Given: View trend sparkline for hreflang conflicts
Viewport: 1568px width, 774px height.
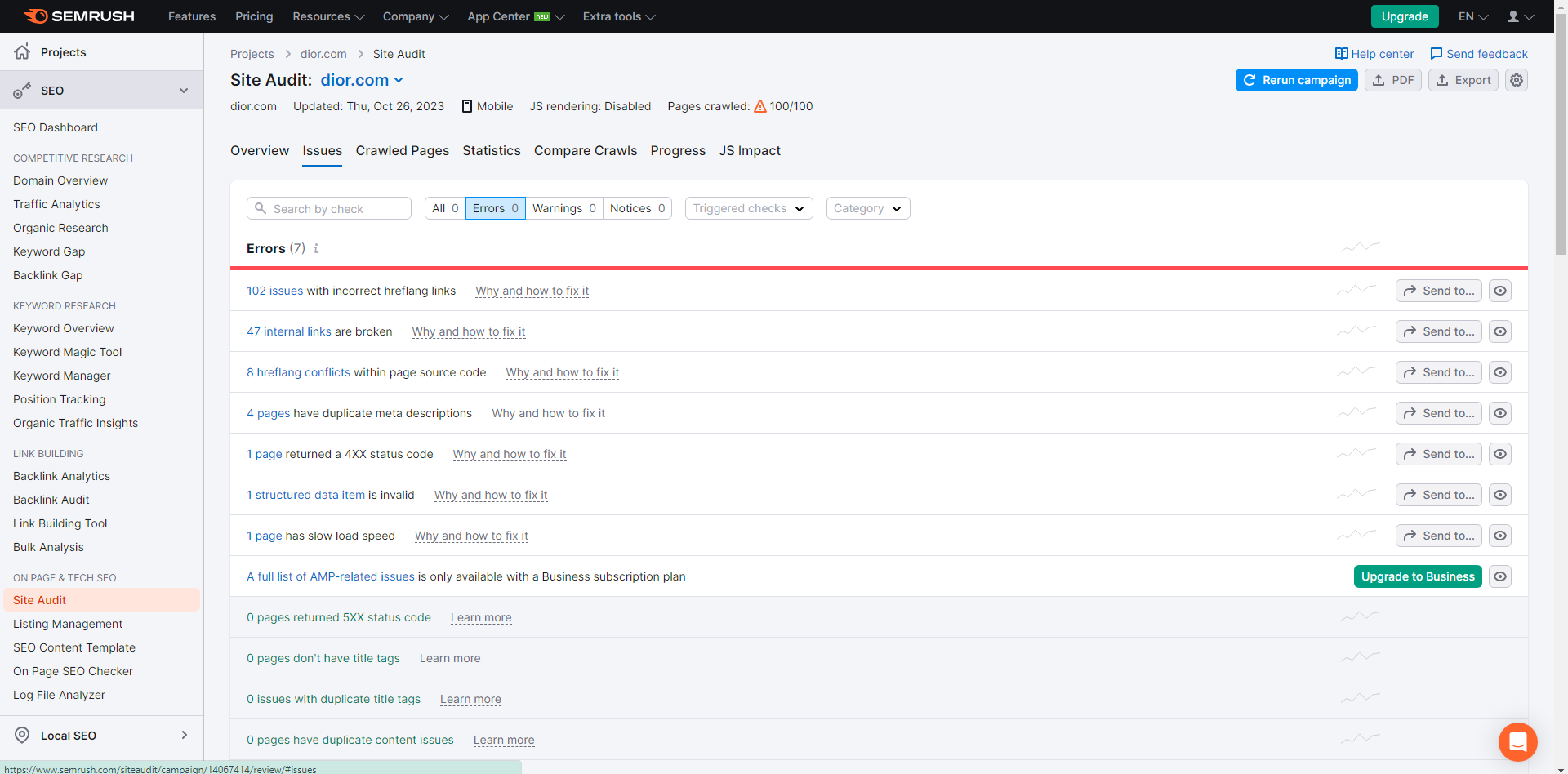Looking at the screenshot, I should [x=1357, y=371].
